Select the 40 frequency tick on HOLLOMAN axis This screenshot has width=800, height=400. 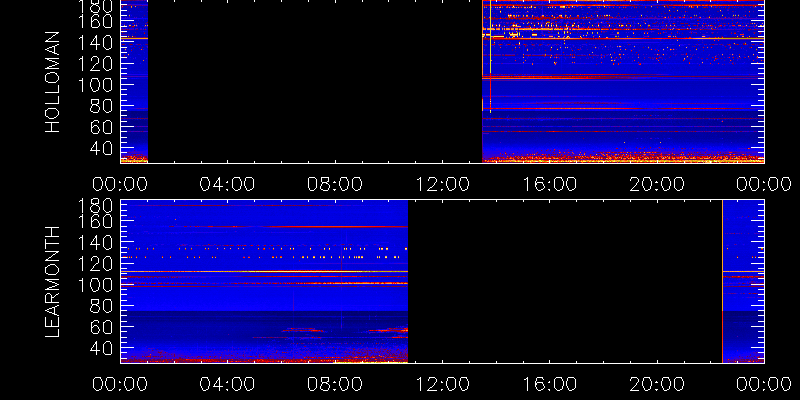[102, 148]
